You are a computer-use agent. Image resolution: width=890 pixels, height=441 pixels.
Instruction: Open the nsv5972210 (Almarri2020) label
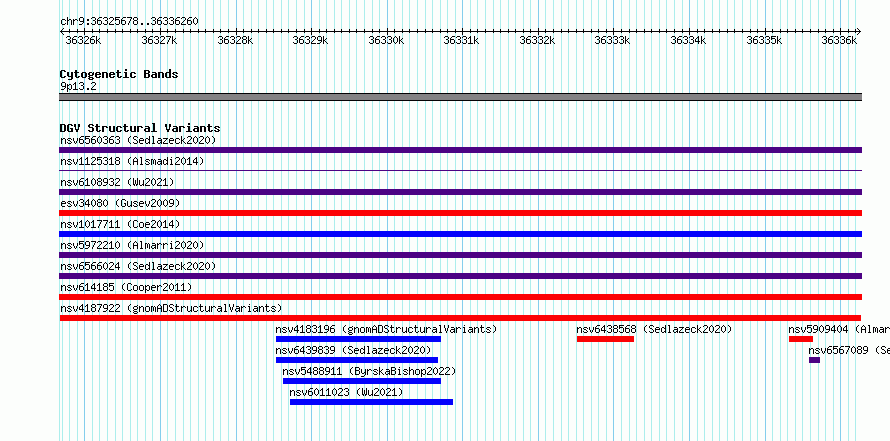coord(132,245)
